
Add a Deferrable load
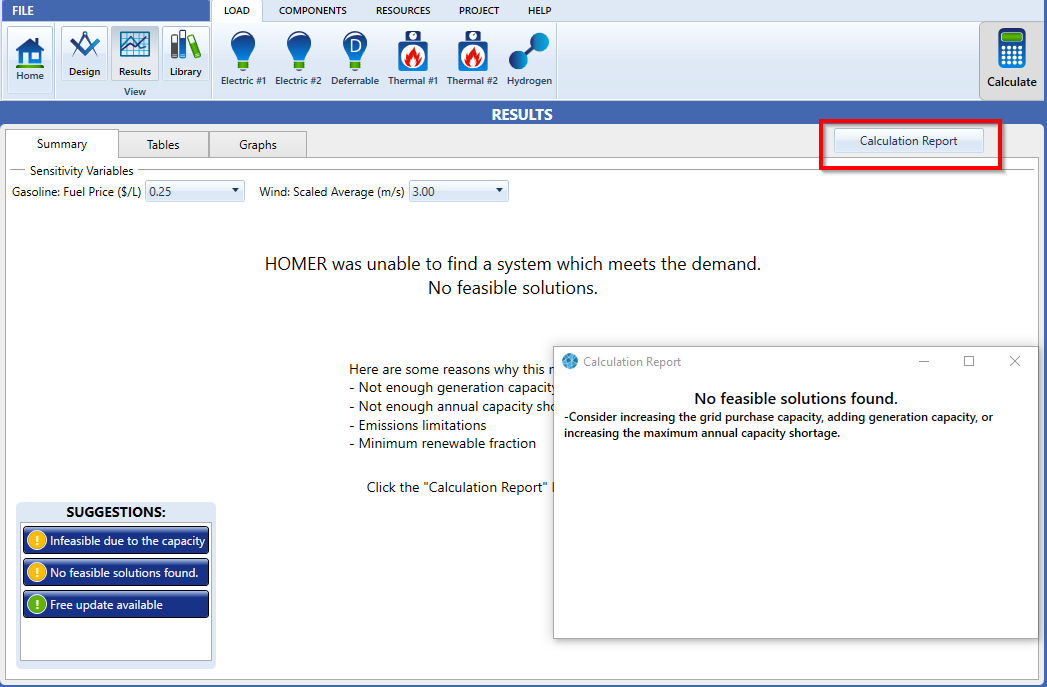[355, 58]
